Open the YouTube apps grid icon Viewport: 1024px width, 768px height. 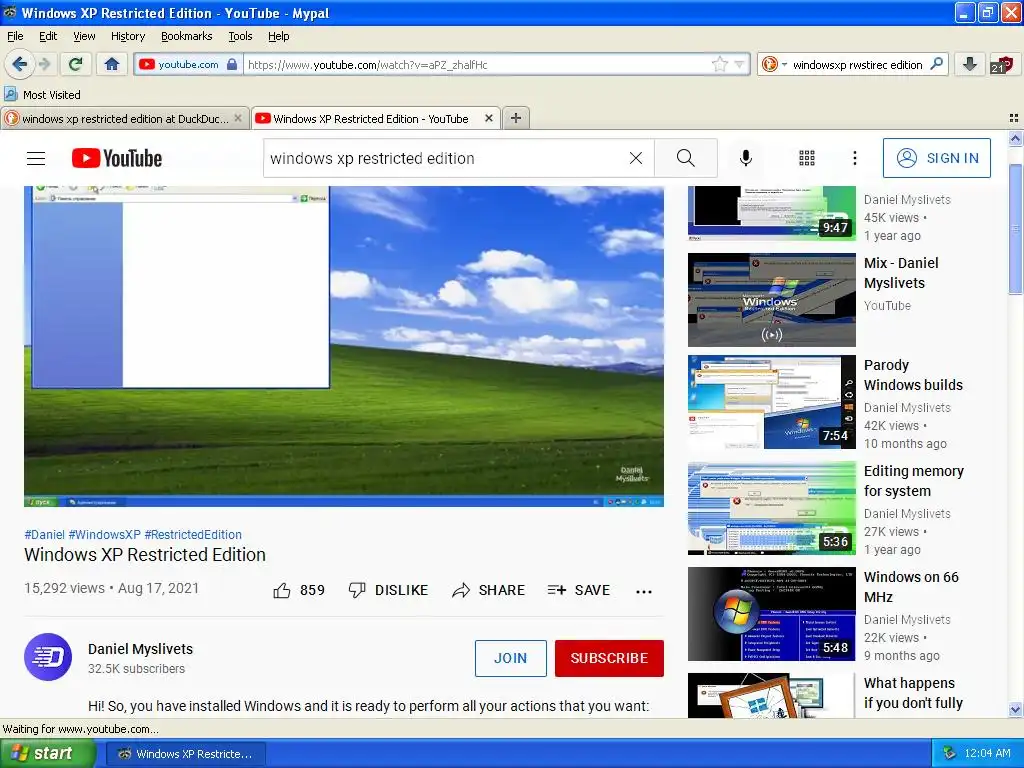click(x=807, y=158)
